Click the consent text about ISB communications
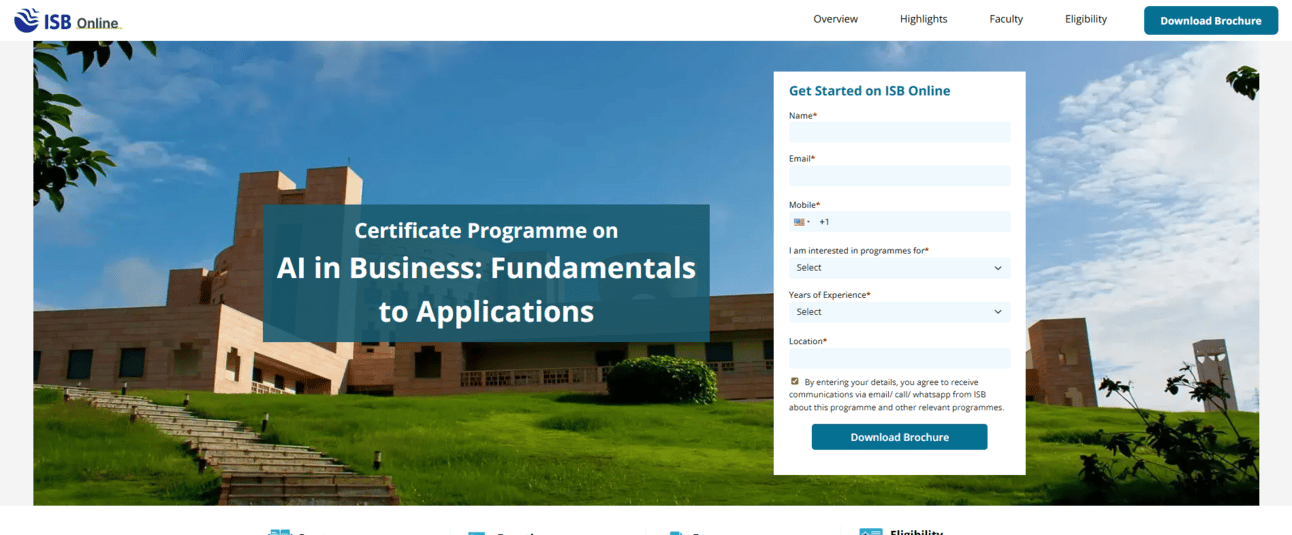The width and height of the screenshot is (1292, 535). click(897, 395)
